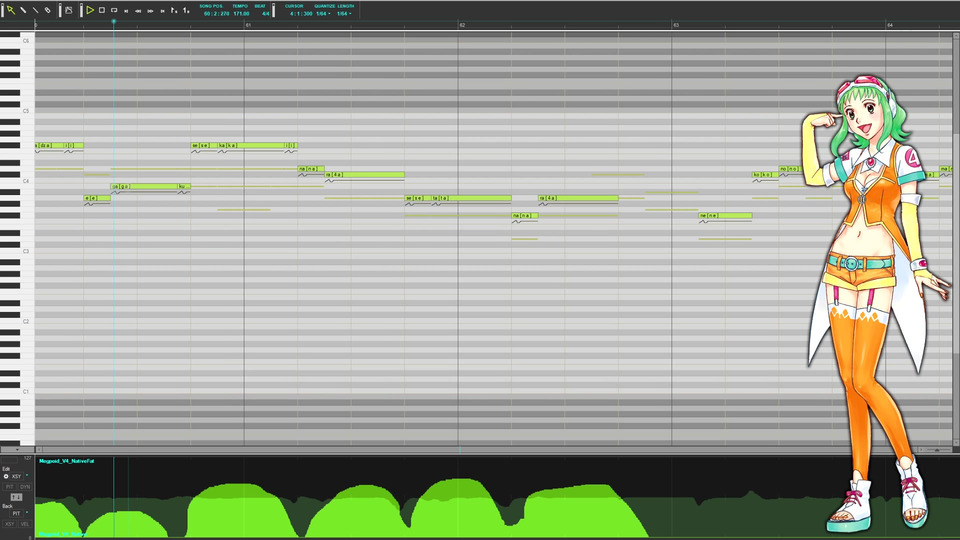Click measure 63 on the ruler
Screen dimensions: 960x540
676,25
